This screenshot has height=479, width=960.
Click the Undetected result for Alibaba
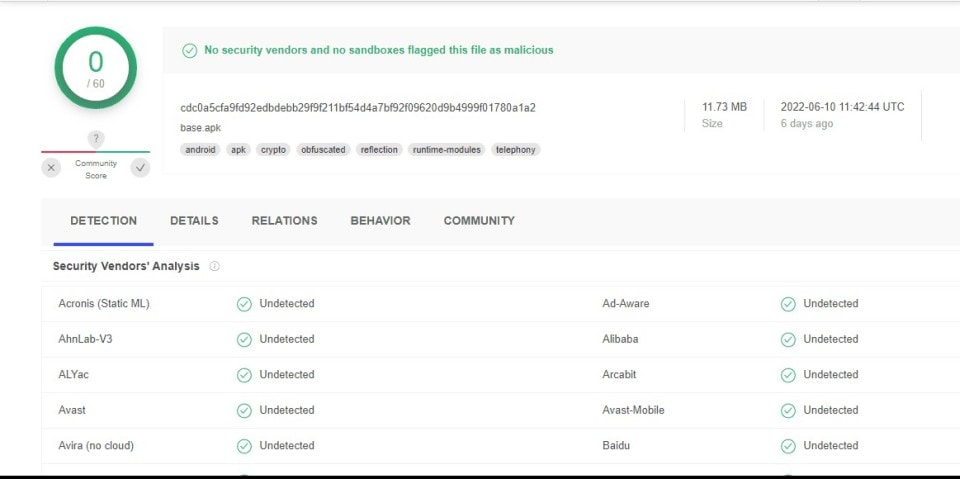(831, 339)
